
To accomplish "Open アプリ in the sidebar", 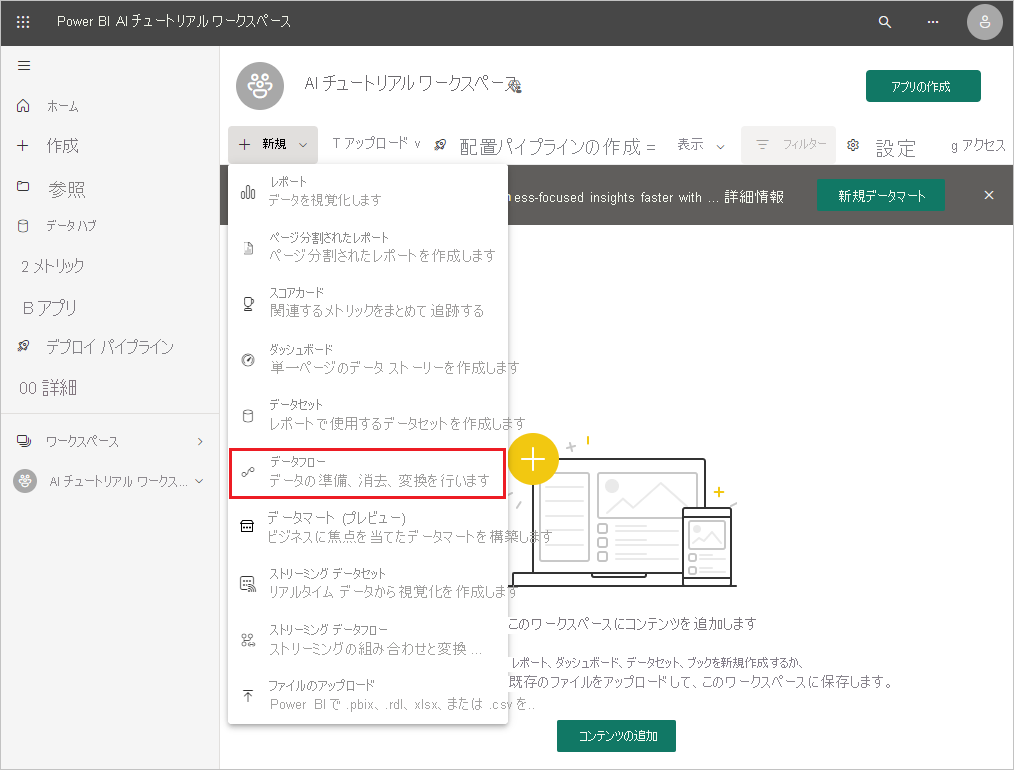I will (x=49, y=308).
